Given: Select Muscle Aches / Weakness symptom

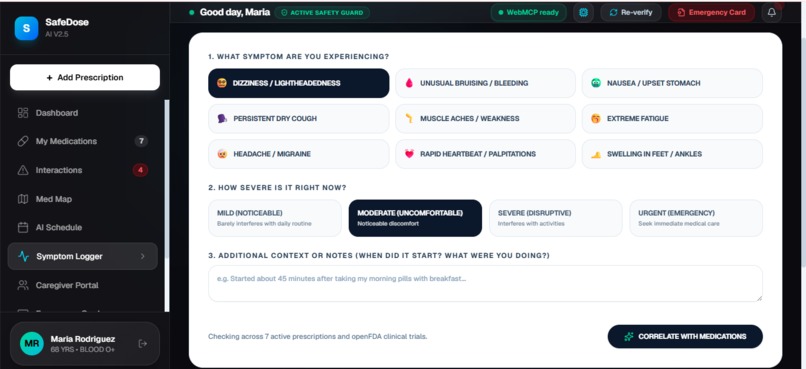Looking at the screenshot, I should click(x=485, y=118).
